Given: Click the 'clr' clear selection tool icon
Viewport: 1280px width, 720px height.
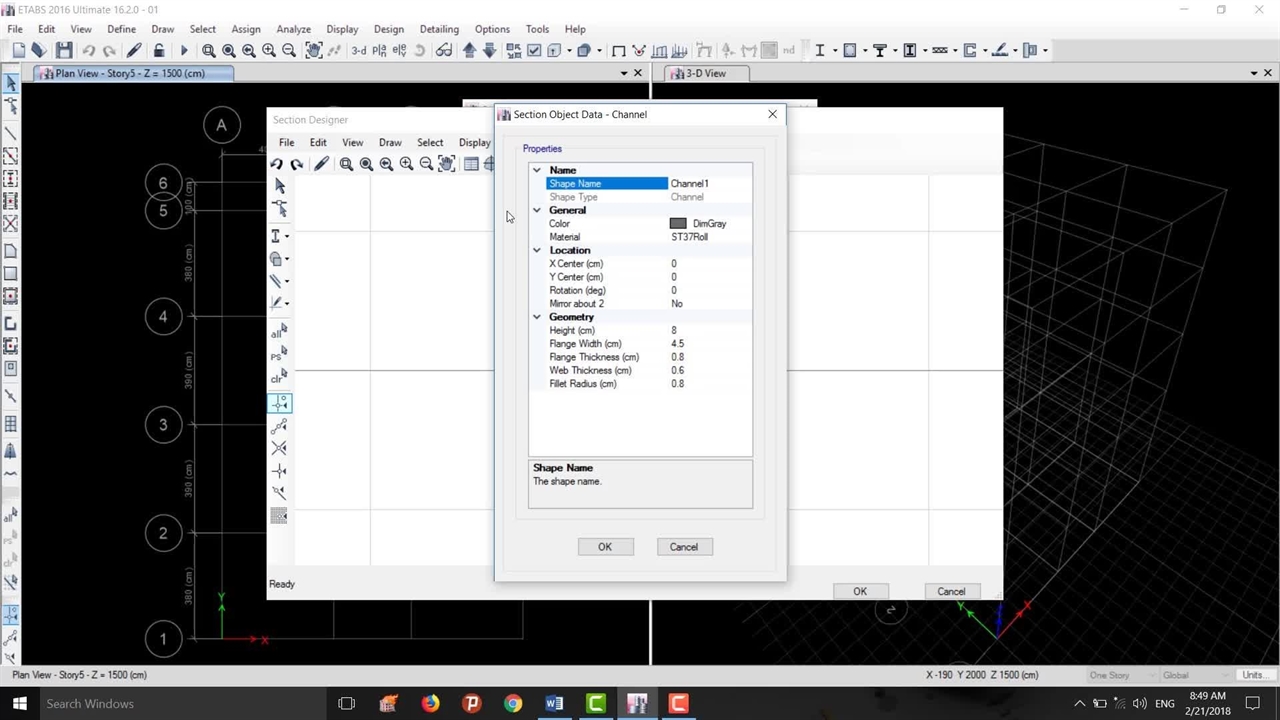Looking at the screenshot, I should point(278,377).
